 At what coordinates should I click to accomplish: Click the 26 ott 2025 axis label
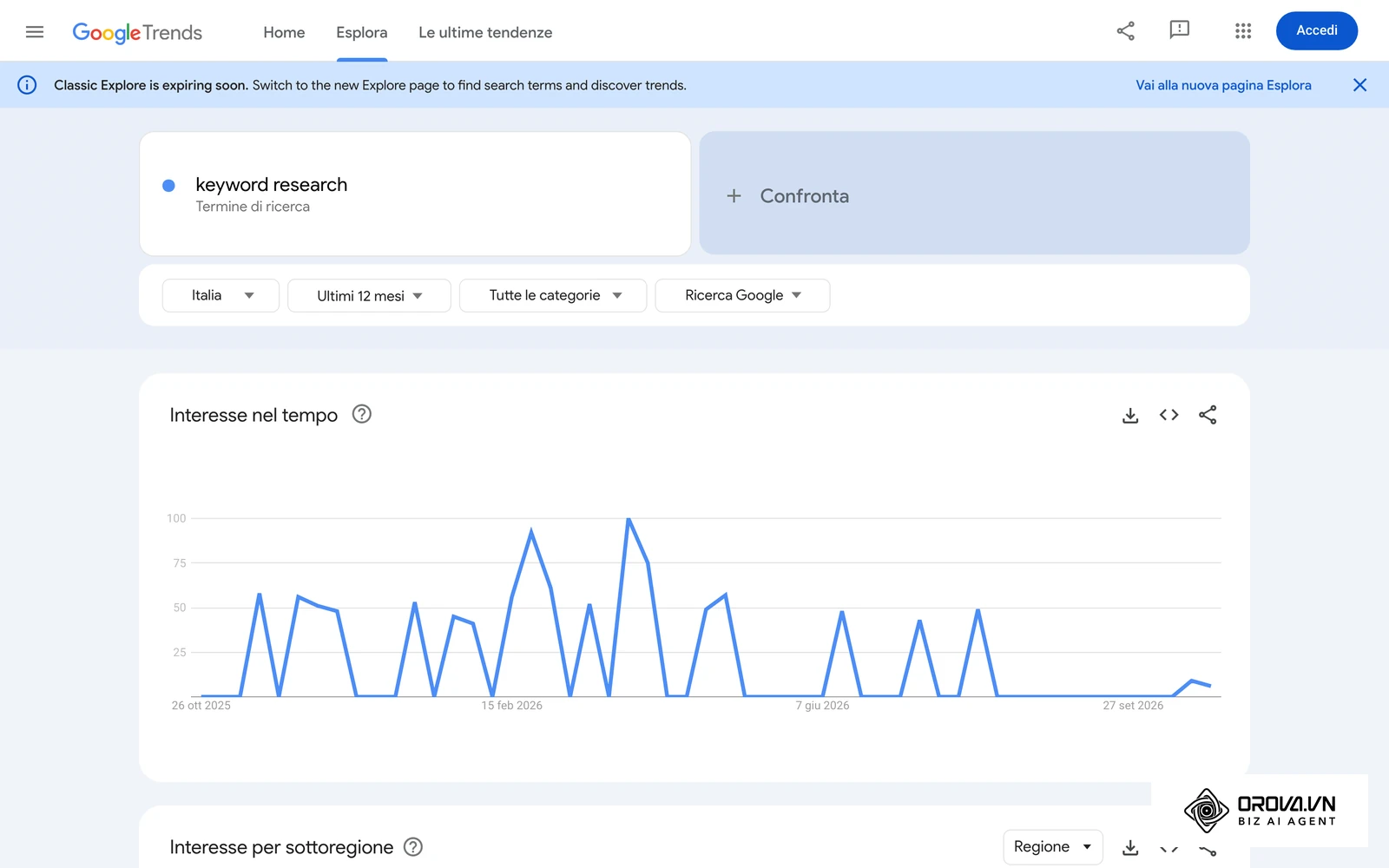tap(201, 706)
